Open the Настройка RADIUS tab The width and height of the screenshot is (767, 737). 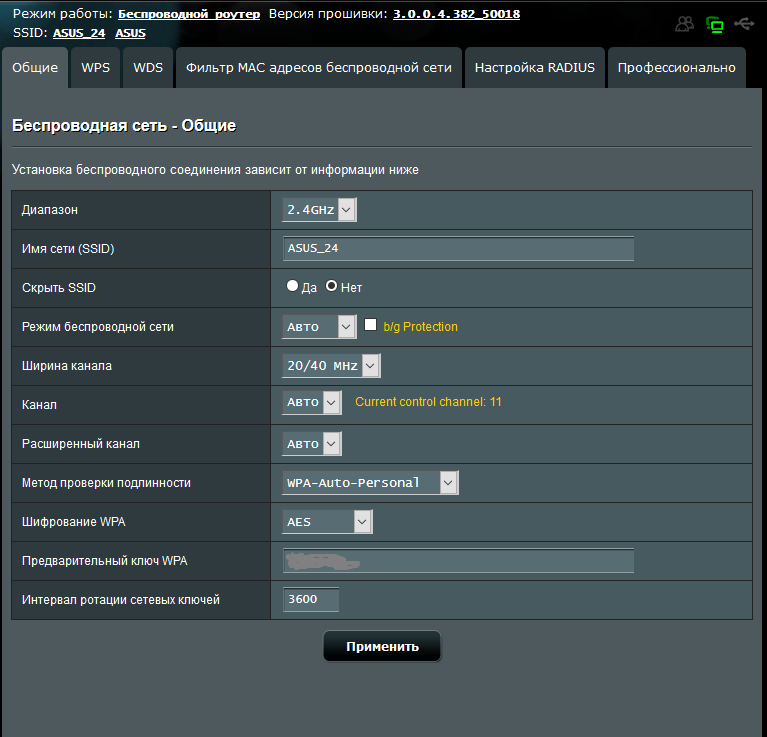[535, 67]
